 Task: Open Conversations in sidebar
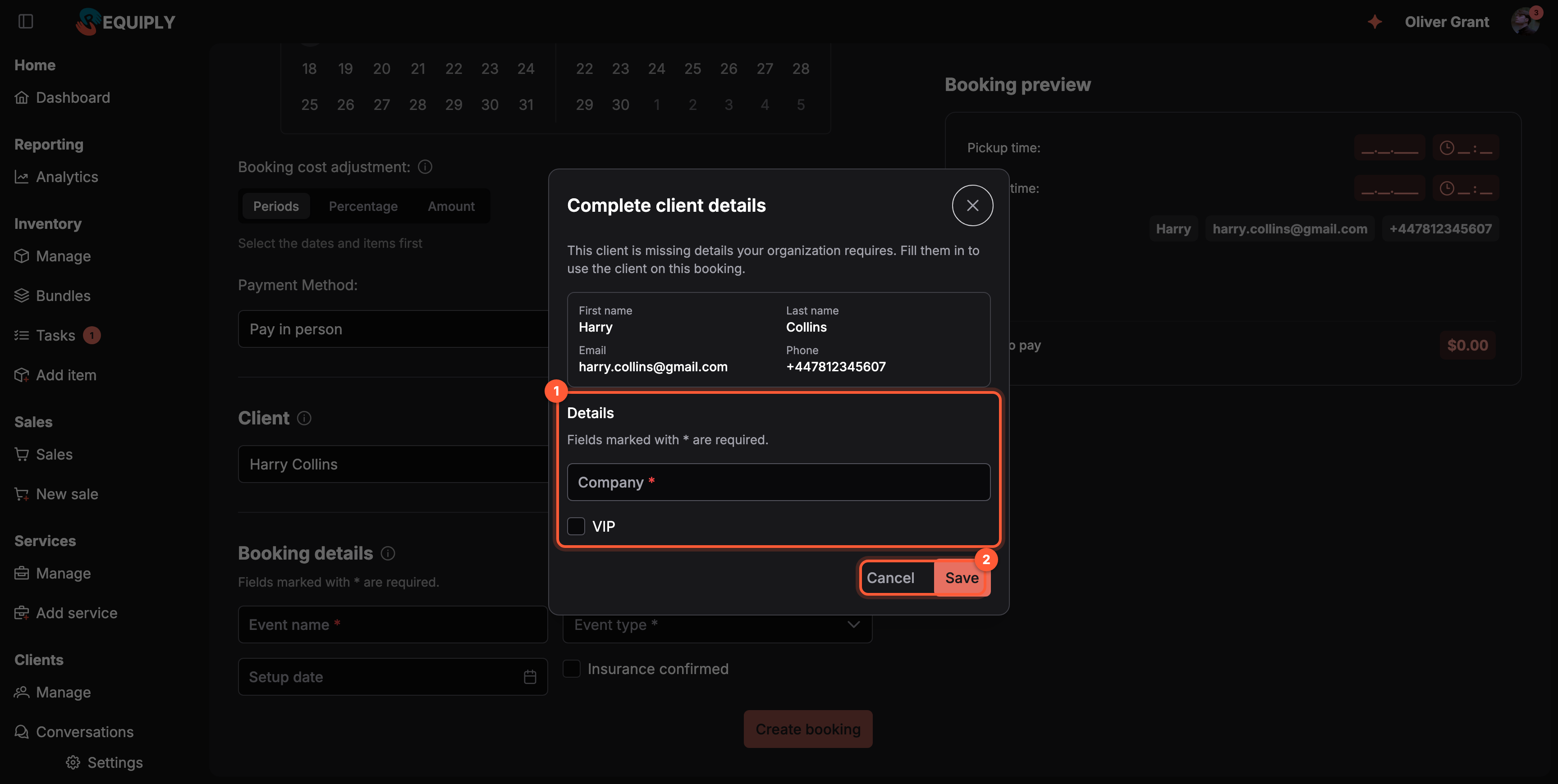click(x=74, y=732)
